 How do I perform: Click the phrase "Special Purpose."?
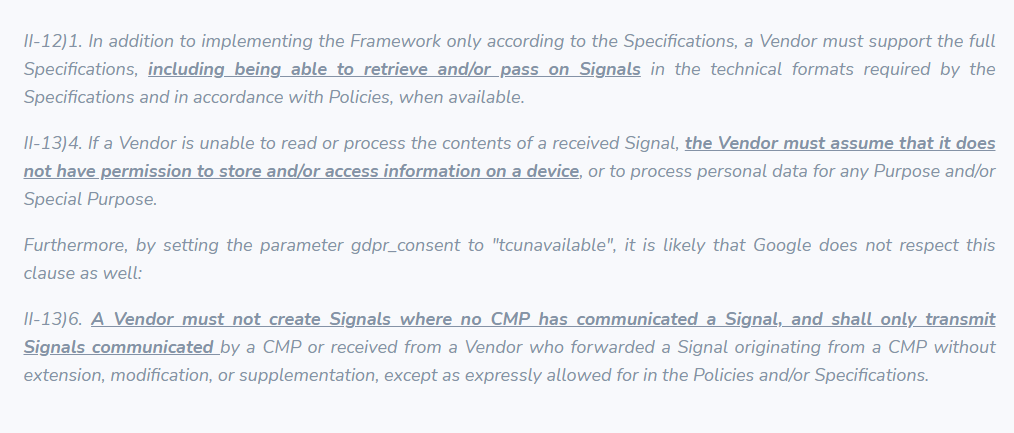click(x=91, y=199)
